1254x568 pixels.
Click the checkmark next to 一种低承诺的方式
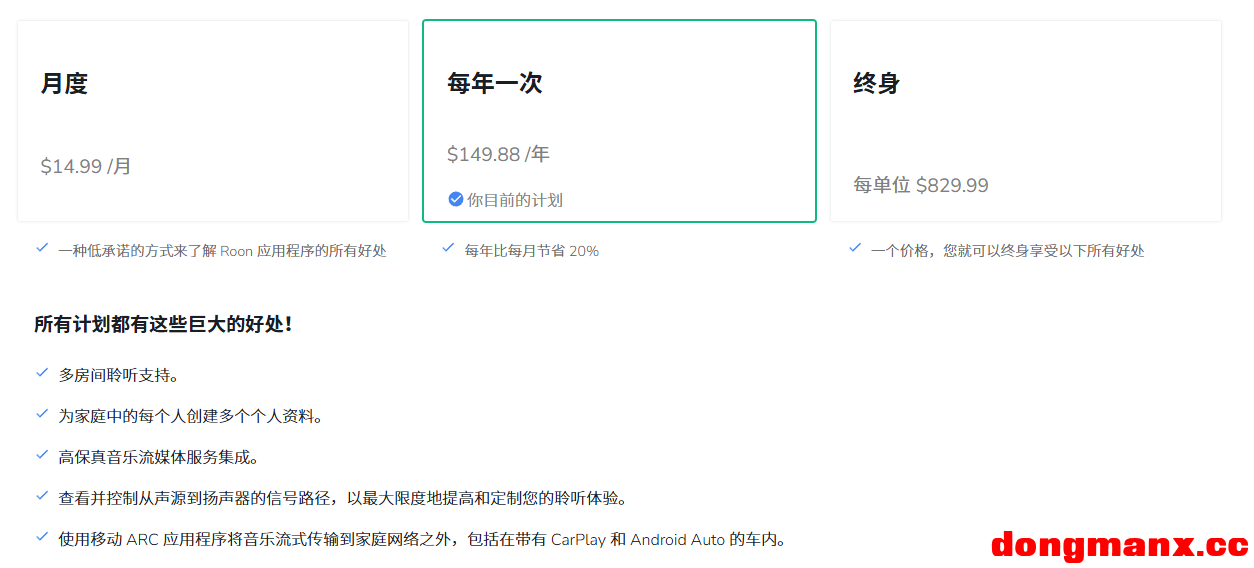tap(42, 248)
